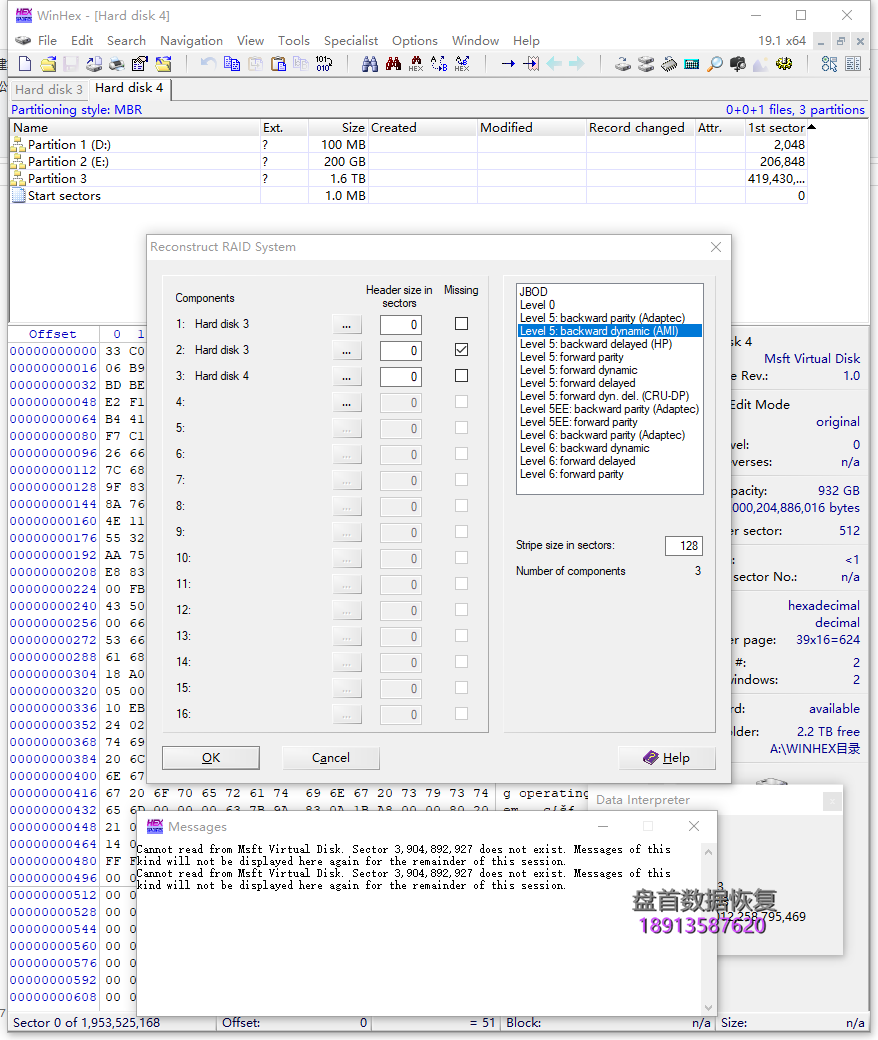Browse component 1 with ellipsis button

coord(347,324)
